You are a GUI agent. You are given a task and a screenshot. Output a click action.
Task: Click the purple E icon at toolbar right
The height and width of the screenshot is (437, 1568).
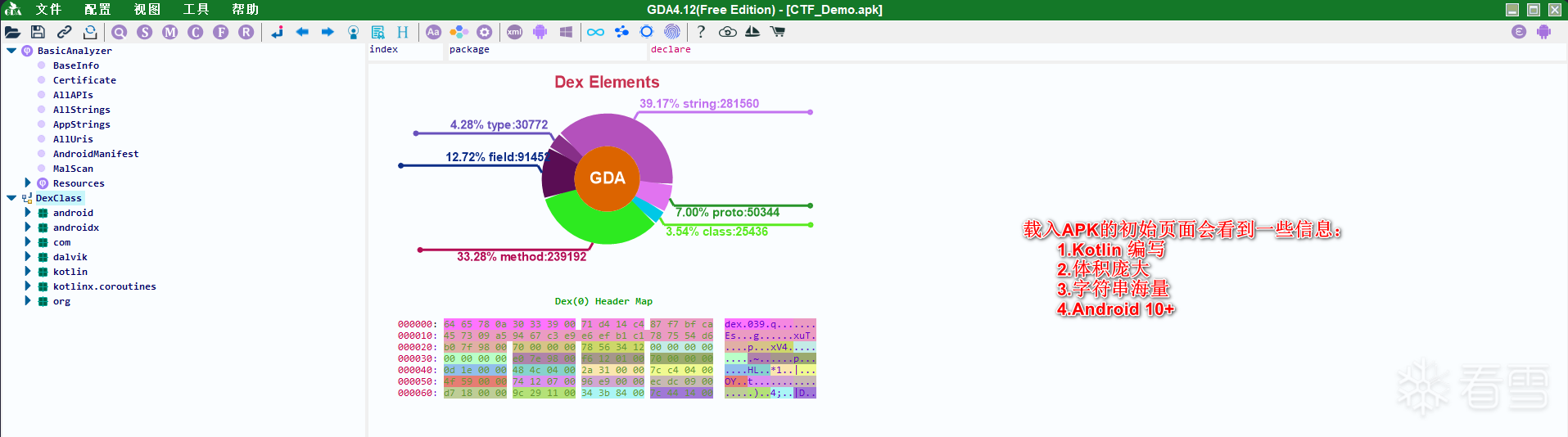pos(1519,32)
